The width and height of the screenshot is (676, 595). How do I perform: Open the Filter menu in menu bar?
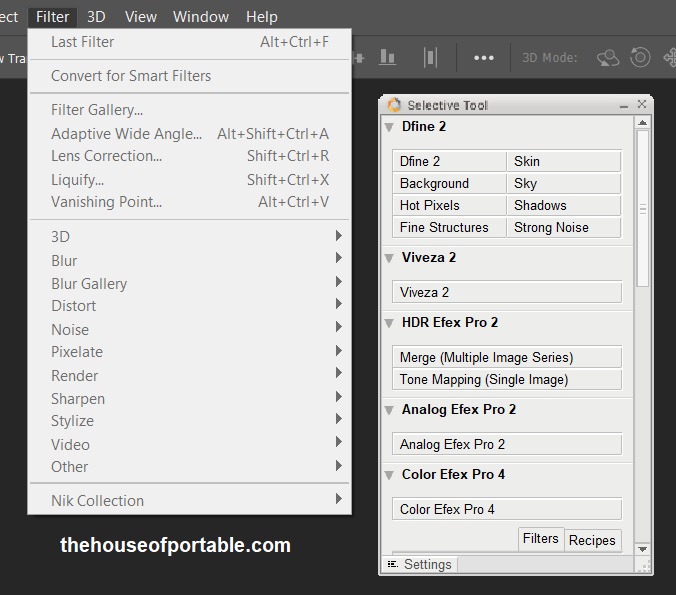click(52, 17)
